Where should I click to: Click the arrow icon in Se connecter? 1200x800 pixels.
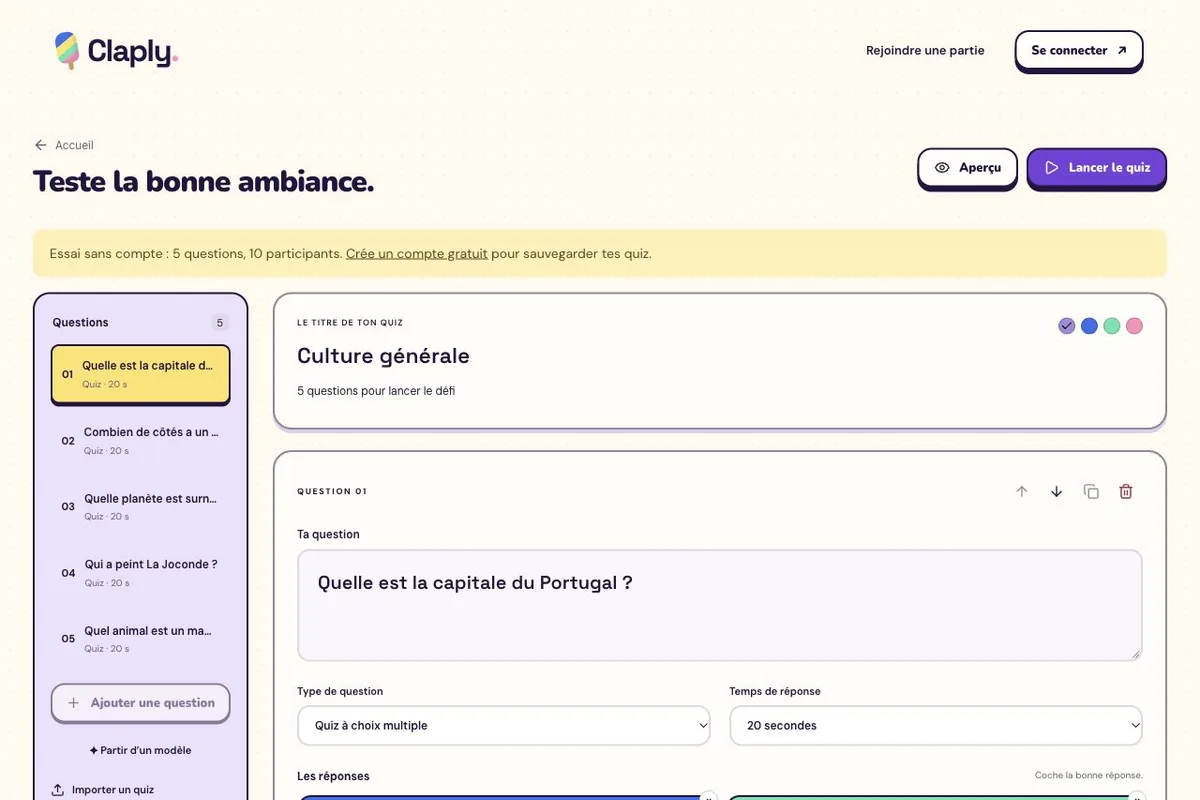click(x=1122, y=50)
